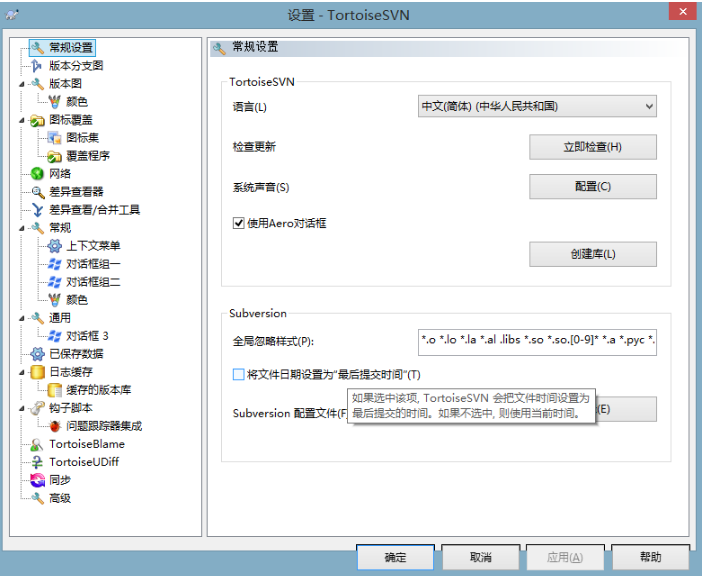Click the color brush icon under 常规
This screenshot has height=576, width=708.
click(x=55, y=300)
